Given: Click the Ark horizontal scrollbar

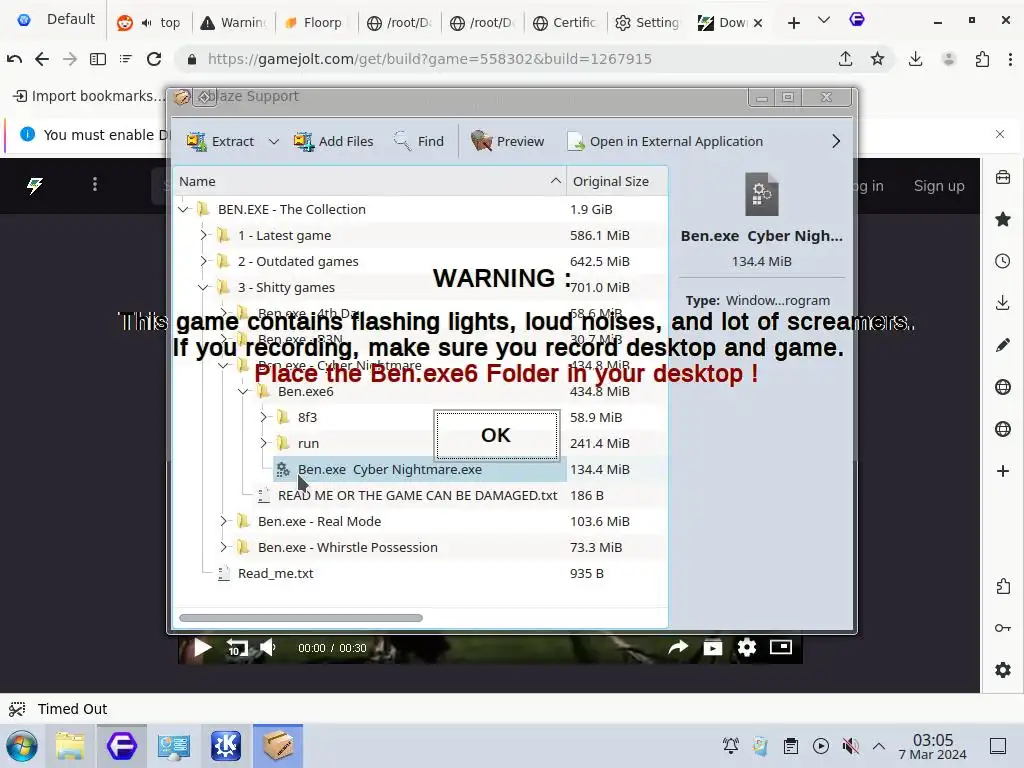Looking at the screenshot, I should pos(300,618).
